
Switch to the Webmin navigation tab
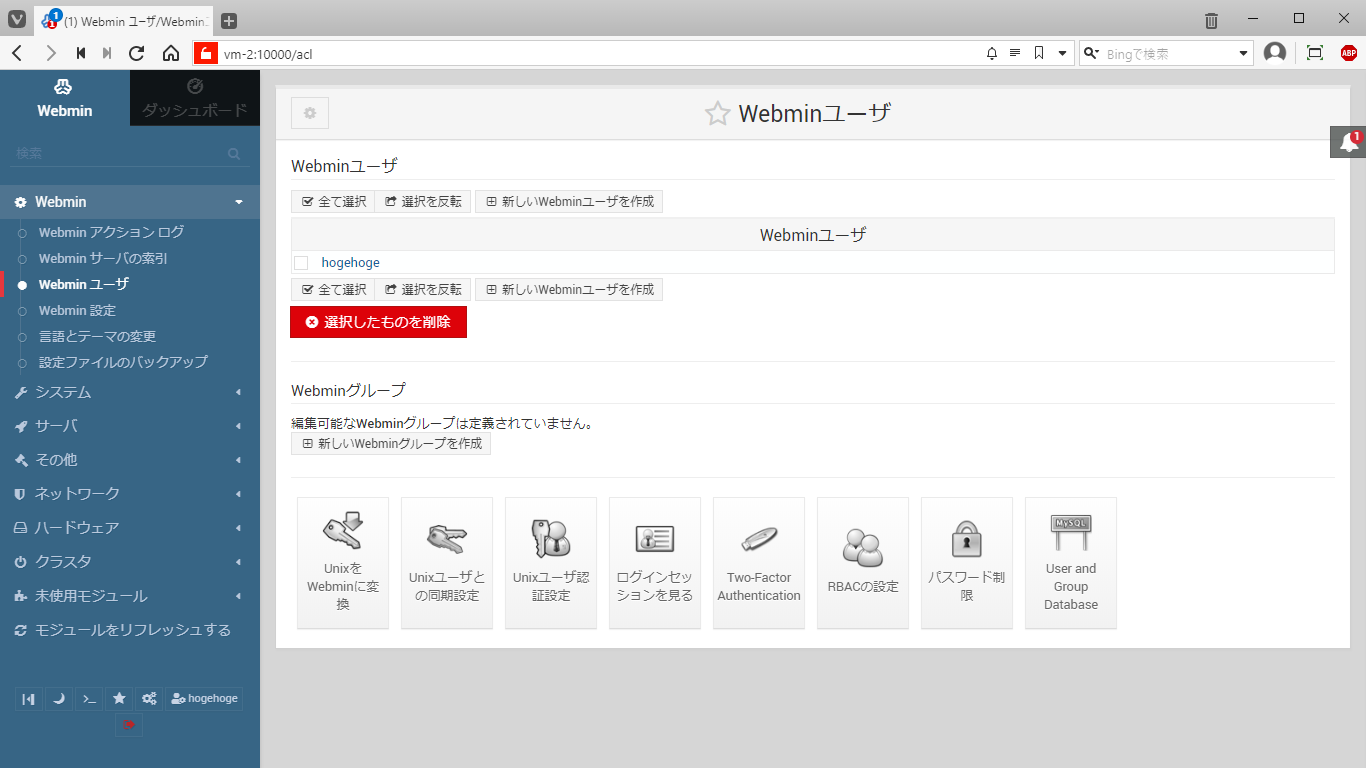tap(65, 98)
